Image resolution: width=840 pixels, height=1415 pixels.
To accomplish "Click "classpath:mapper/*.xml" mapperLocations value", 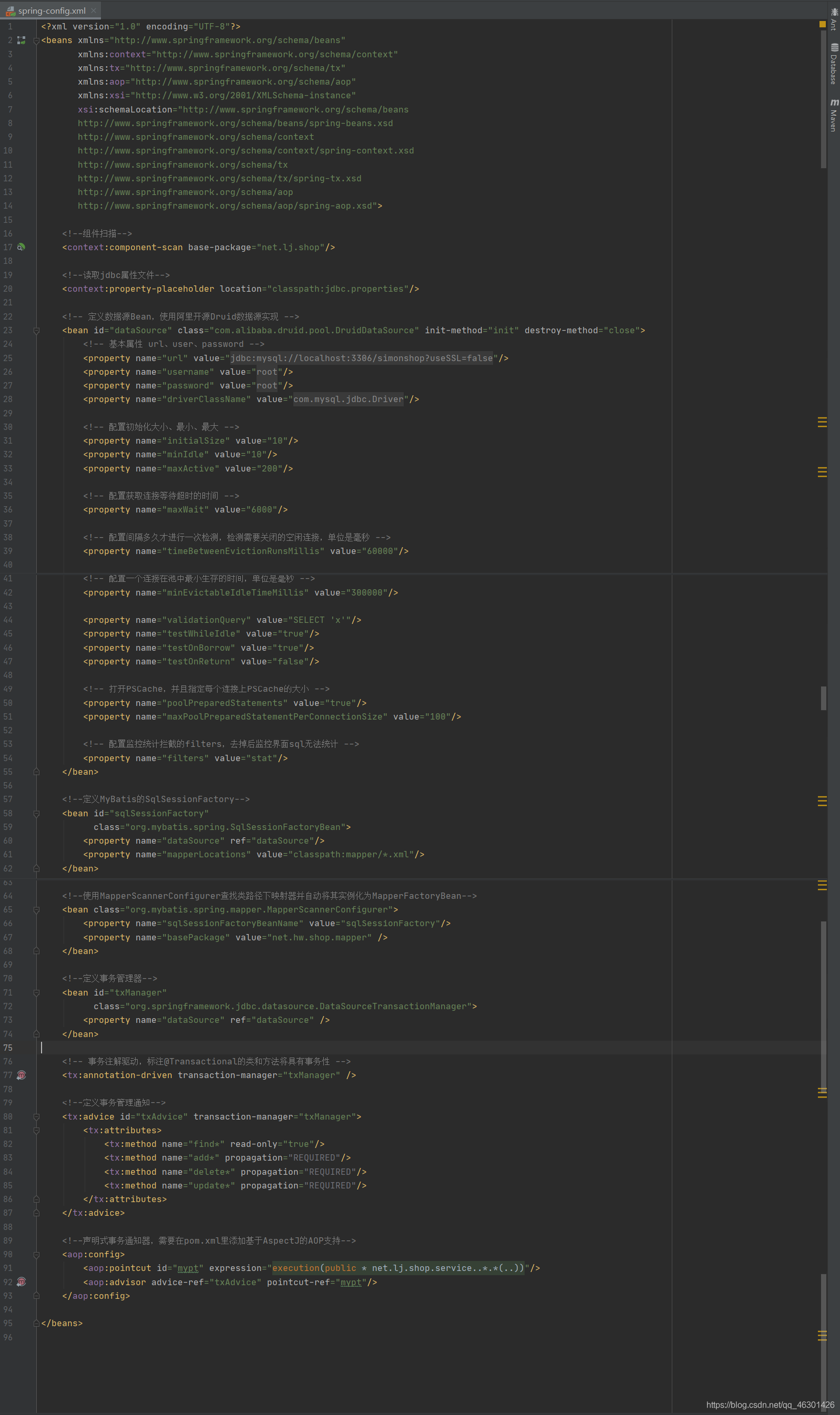I will point(353,855).
